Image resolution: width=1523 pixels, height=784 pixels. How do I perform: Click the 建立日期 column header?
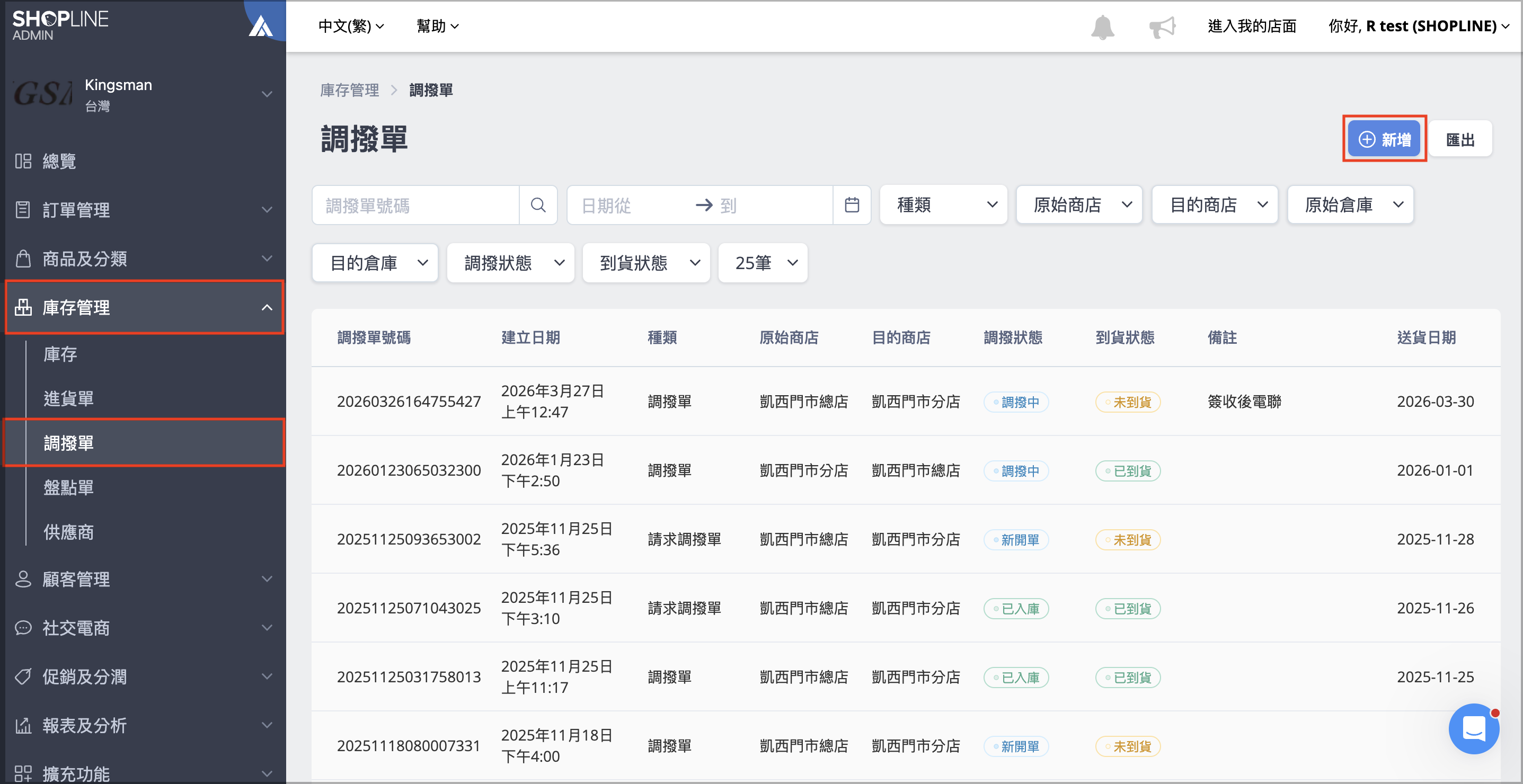(x=530, y=337)
